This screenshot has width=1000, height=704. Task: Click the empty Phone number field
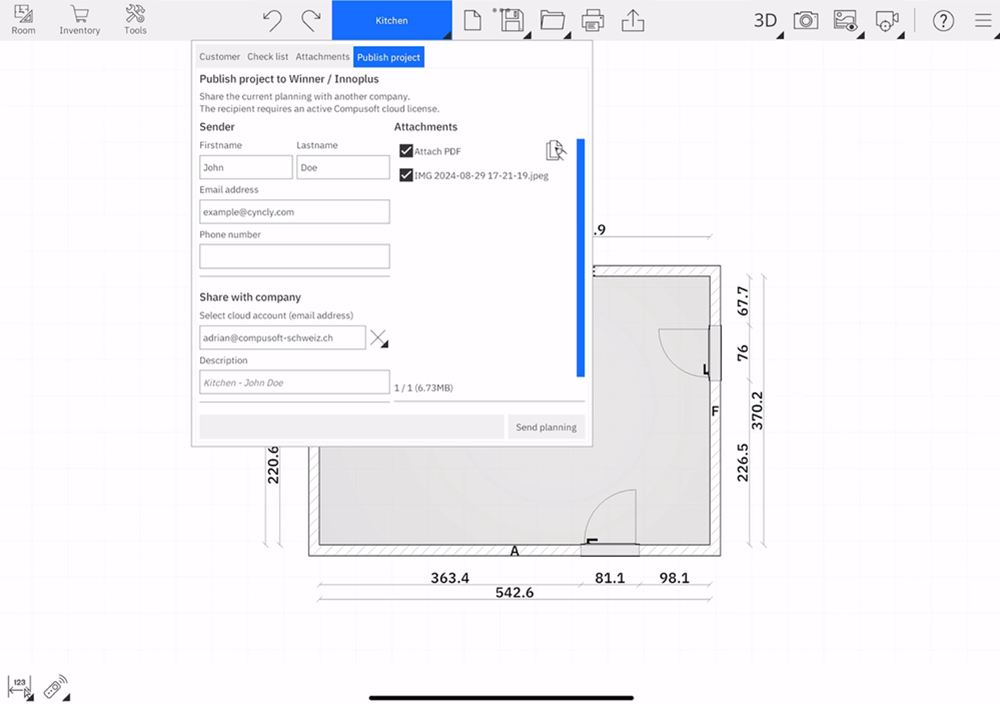[x=295, y=256]
